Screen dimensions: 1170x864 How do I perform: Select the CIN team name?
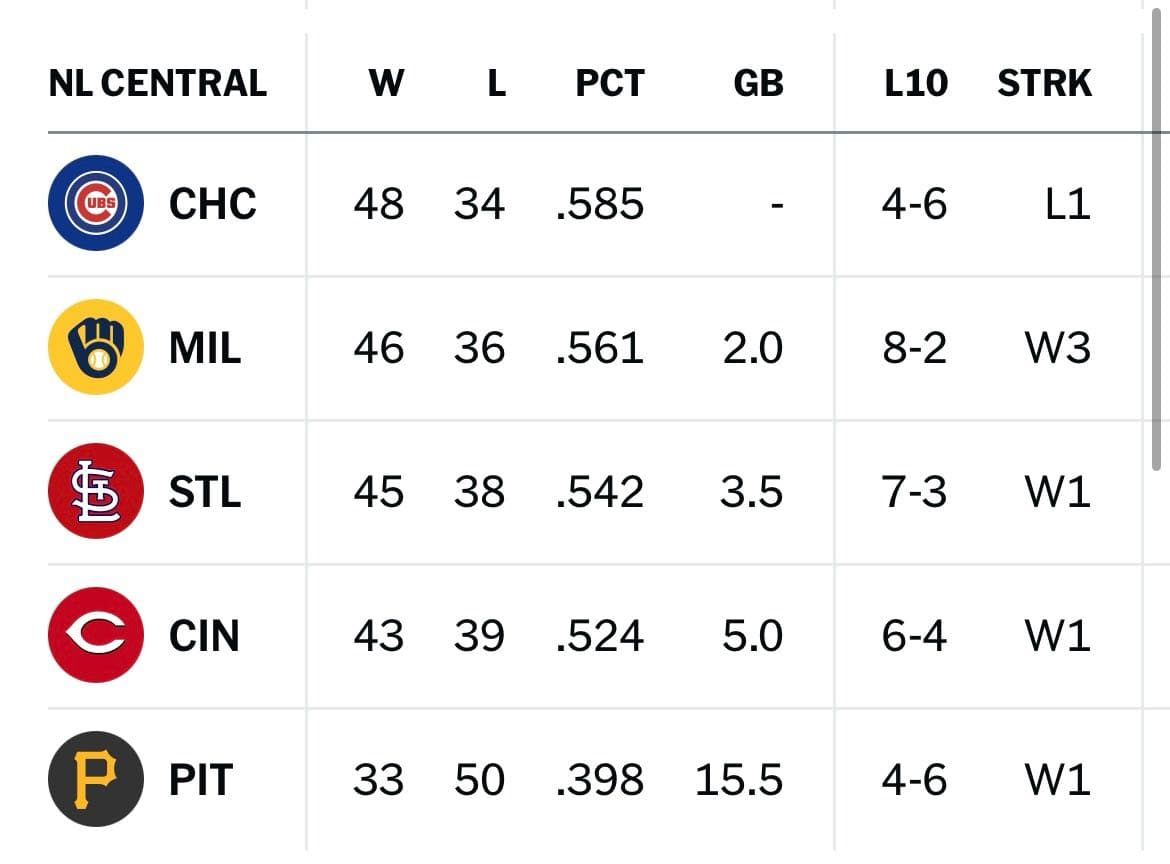pos(204,636)
